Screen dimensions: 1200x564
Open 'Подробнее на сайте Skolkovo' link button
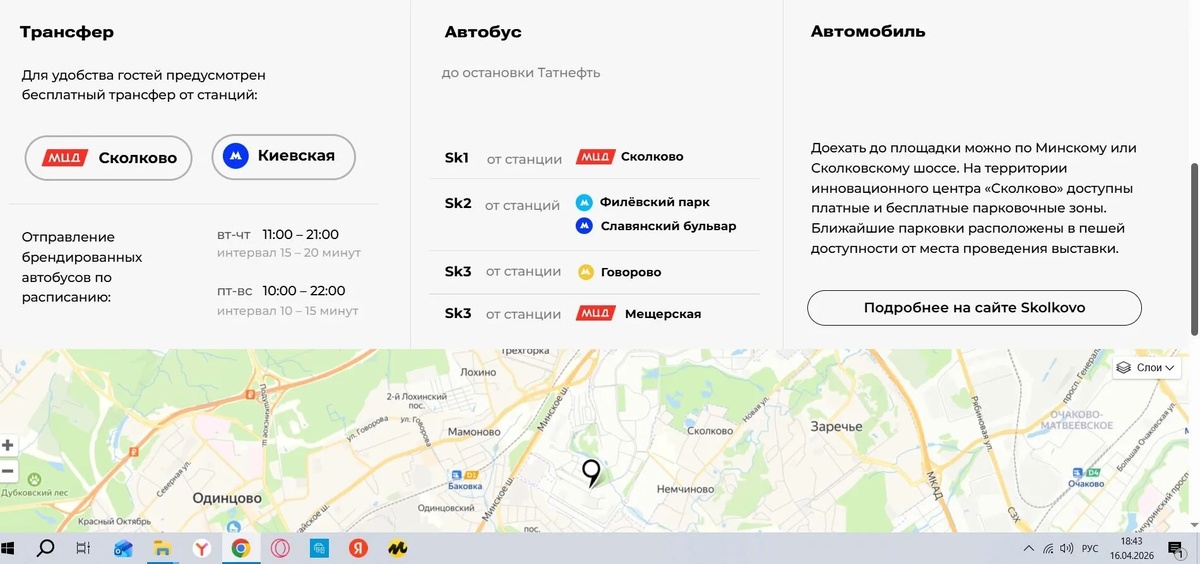(974, 308)
